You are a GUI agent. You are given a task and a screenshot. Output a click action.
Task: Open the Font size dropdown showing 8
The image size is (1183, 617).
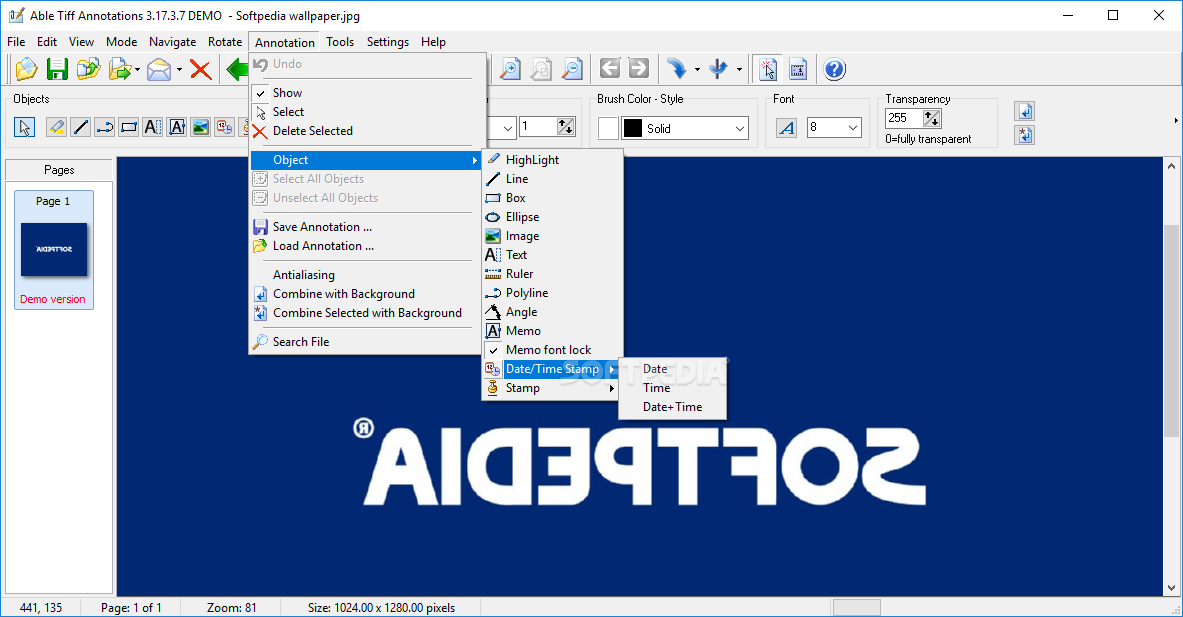pos(853,127)
